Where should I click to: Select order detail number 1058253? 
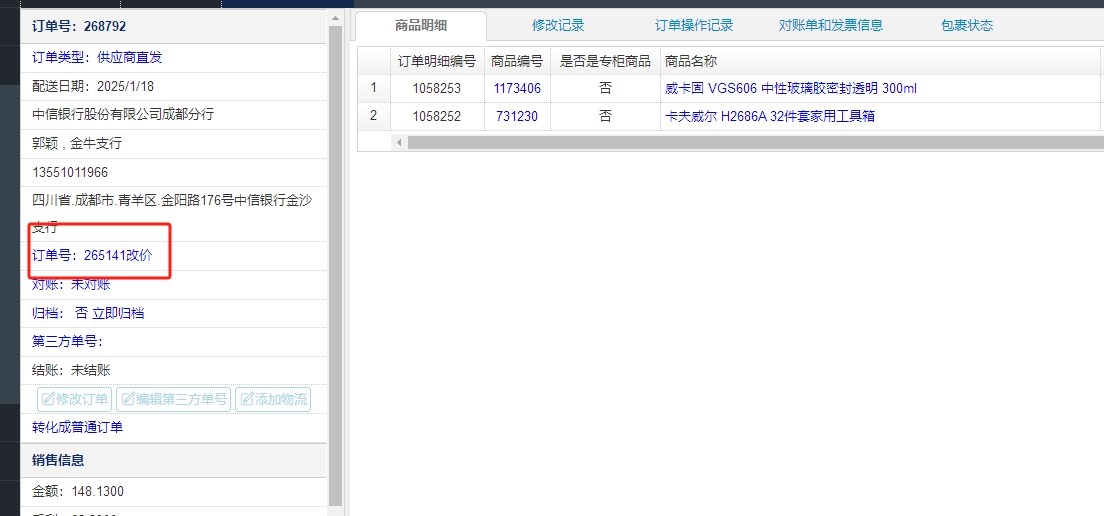pyautogui.click(x=437, y=89)
